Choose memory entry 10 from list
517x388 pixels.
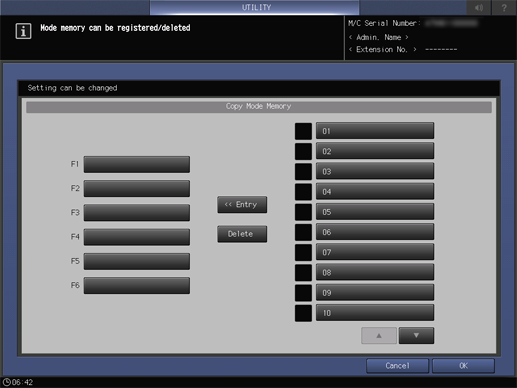click(375, 313)
